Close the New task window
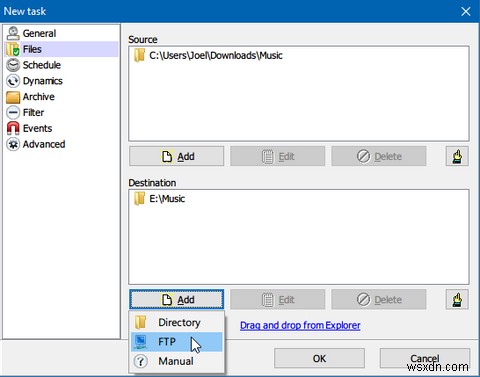Screen dimensions: 480x377 466,11
